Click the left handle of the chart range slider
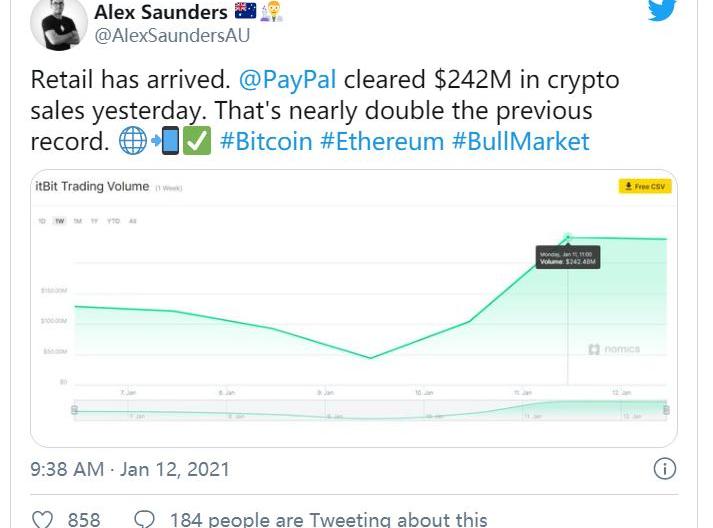This screenshot has width=713, height=528. coord(74,409)
